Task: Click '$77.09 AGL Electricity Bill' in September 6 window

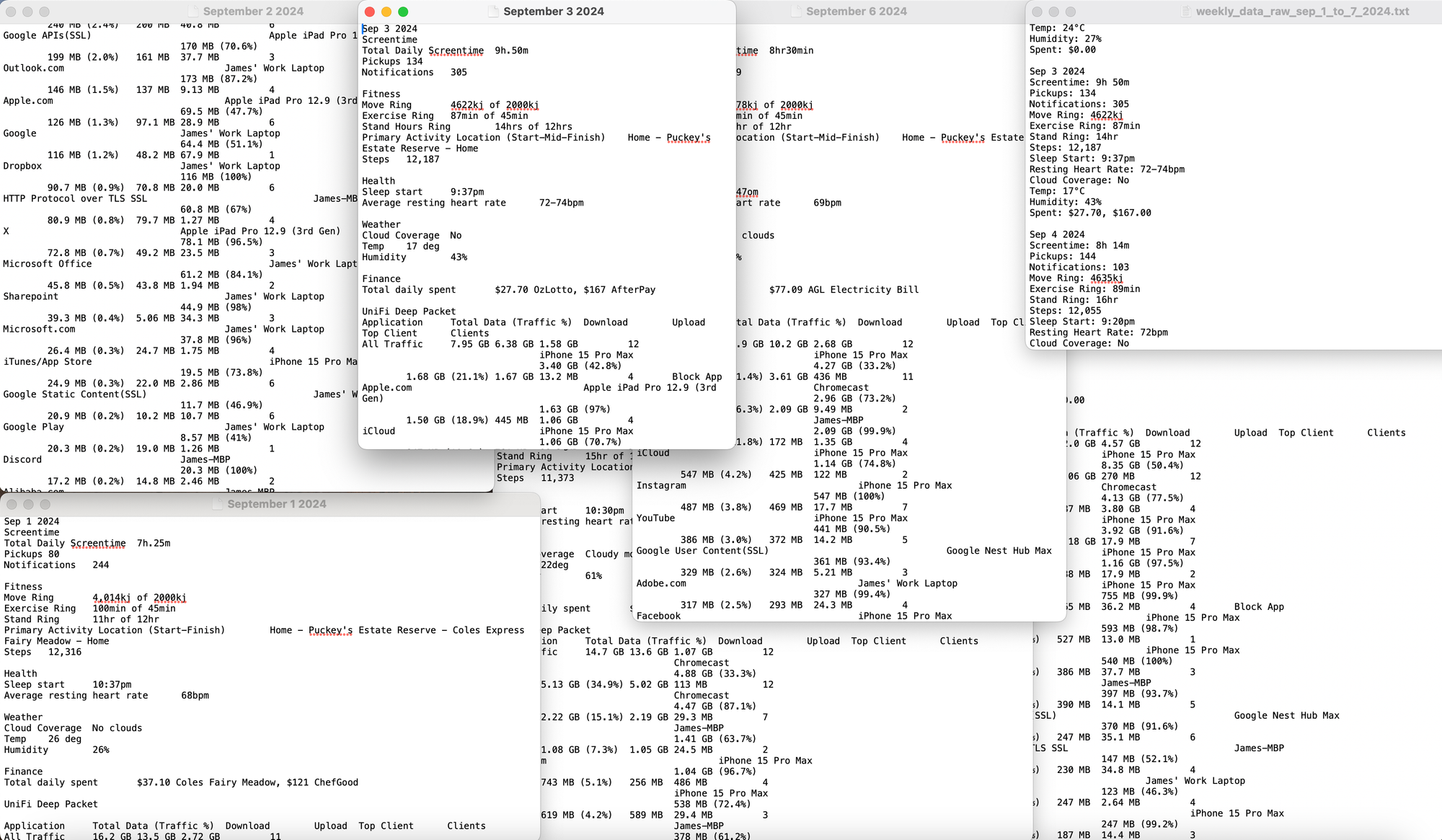Action: click(x=844, y=290)
